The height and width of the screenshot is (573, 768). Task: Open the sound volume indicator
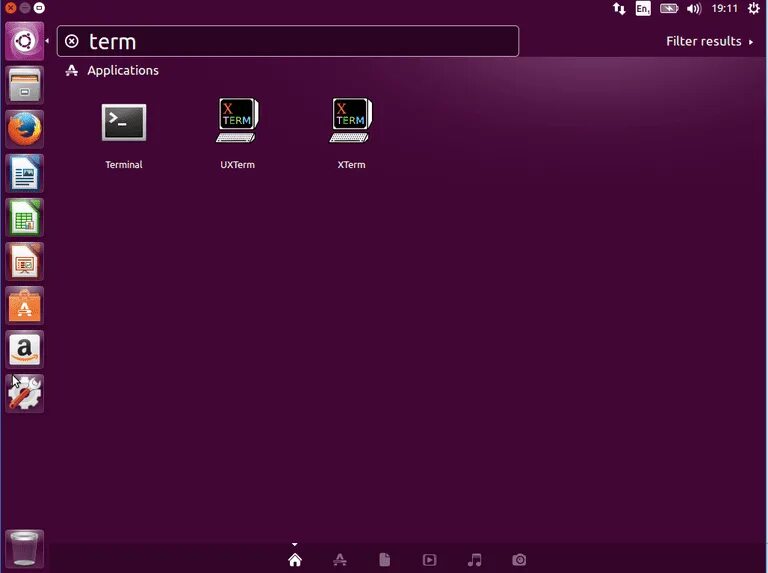694,8
